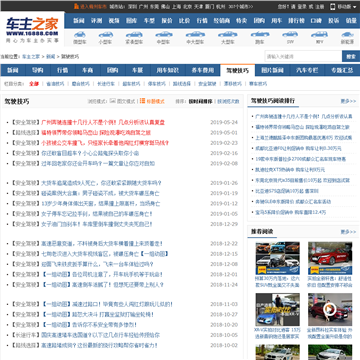This screenshot has width=360, height=360.
Task: Open ranking item 比亚迪S7
Action: tap(287, 191)
